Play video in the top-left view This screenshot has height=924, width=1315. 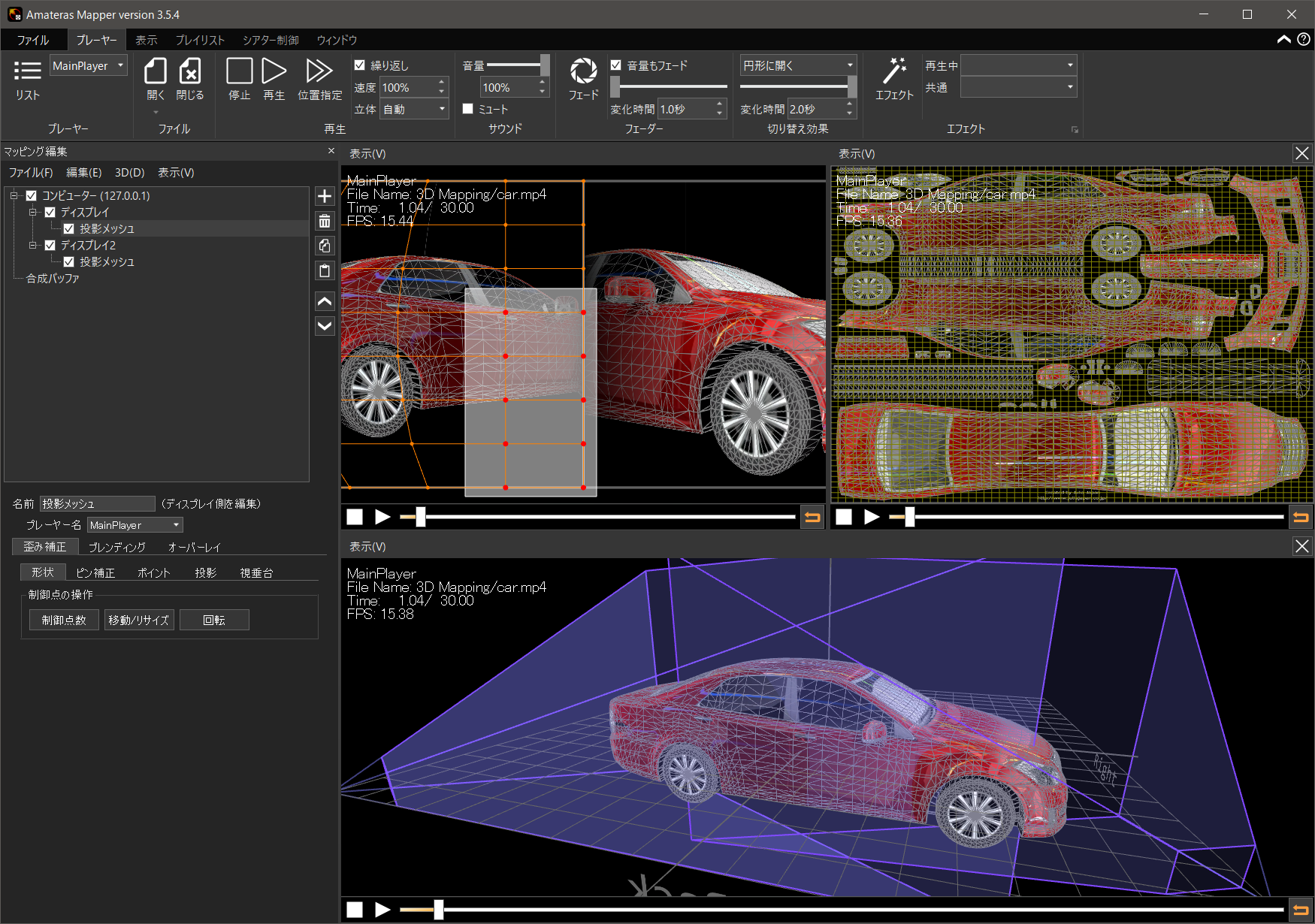point(382,517)
